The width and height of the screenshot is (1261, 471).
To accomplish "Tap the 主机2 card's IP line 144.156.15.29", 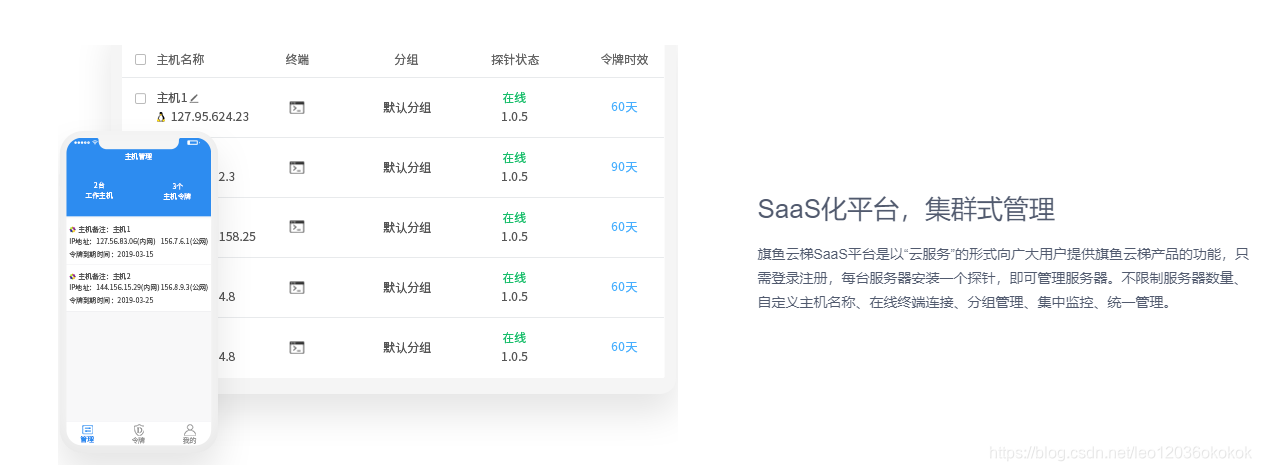I will pyautogui.click(x=139, y=288).
